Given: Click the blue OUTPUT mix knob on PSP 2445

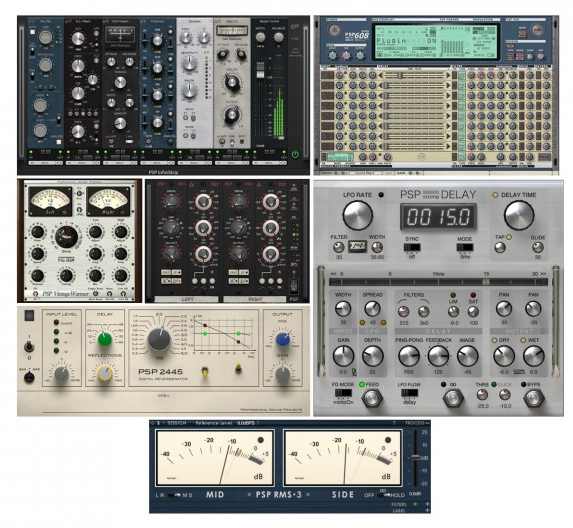Looking at the screenshot, I should pyautogui.click(x=283, y=340).
